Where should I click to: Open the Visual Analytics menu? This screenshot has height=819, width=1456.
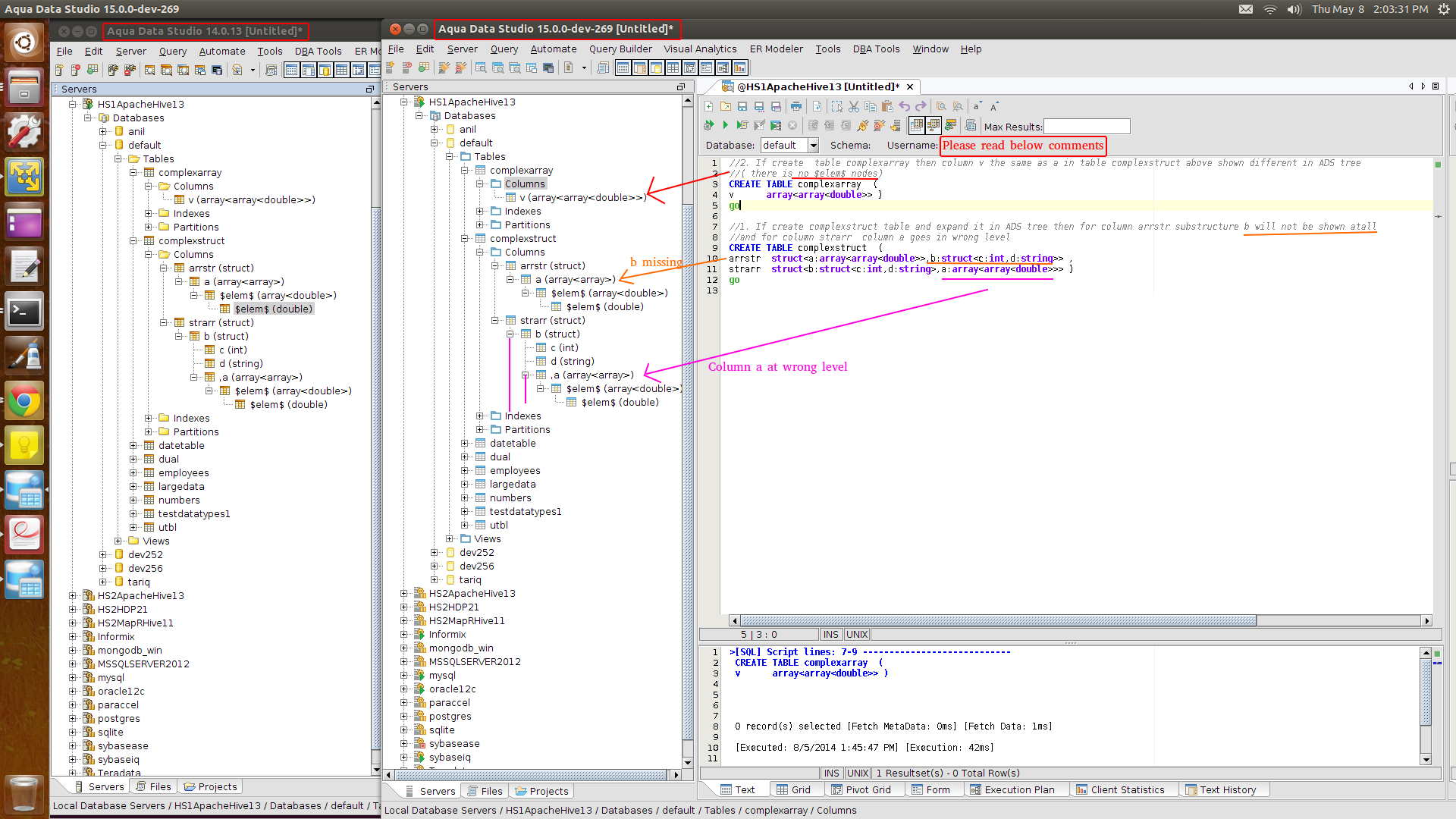point(699,49)
